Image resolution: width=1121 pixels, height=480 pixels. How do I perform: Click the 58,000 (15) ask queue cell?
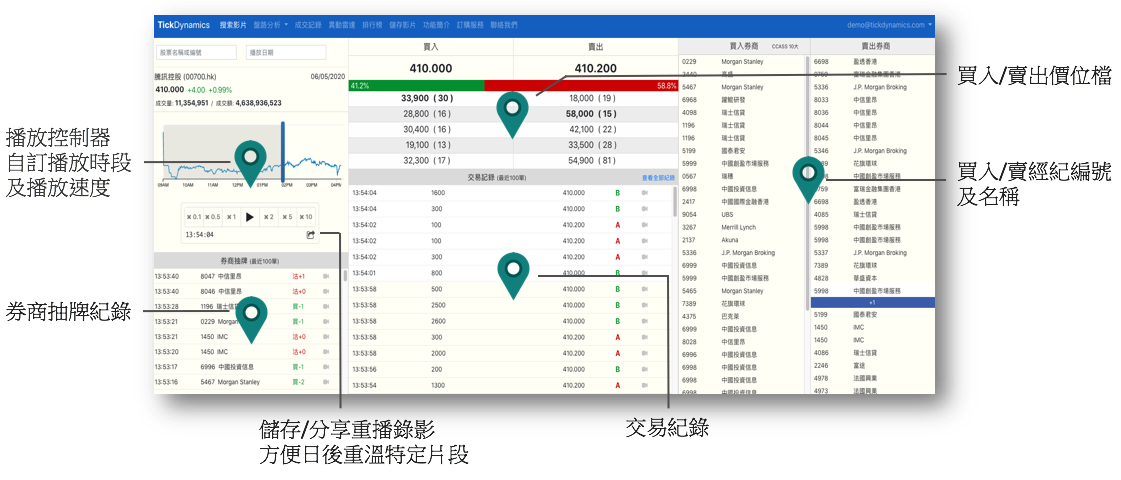tap(596, 113)
